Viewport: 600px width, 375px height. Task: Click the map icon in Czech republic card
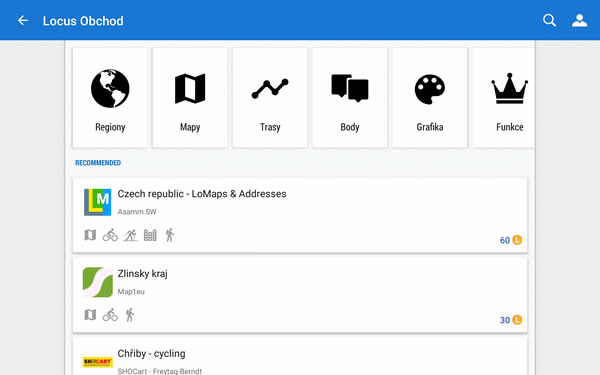click(x=90, y=235)
